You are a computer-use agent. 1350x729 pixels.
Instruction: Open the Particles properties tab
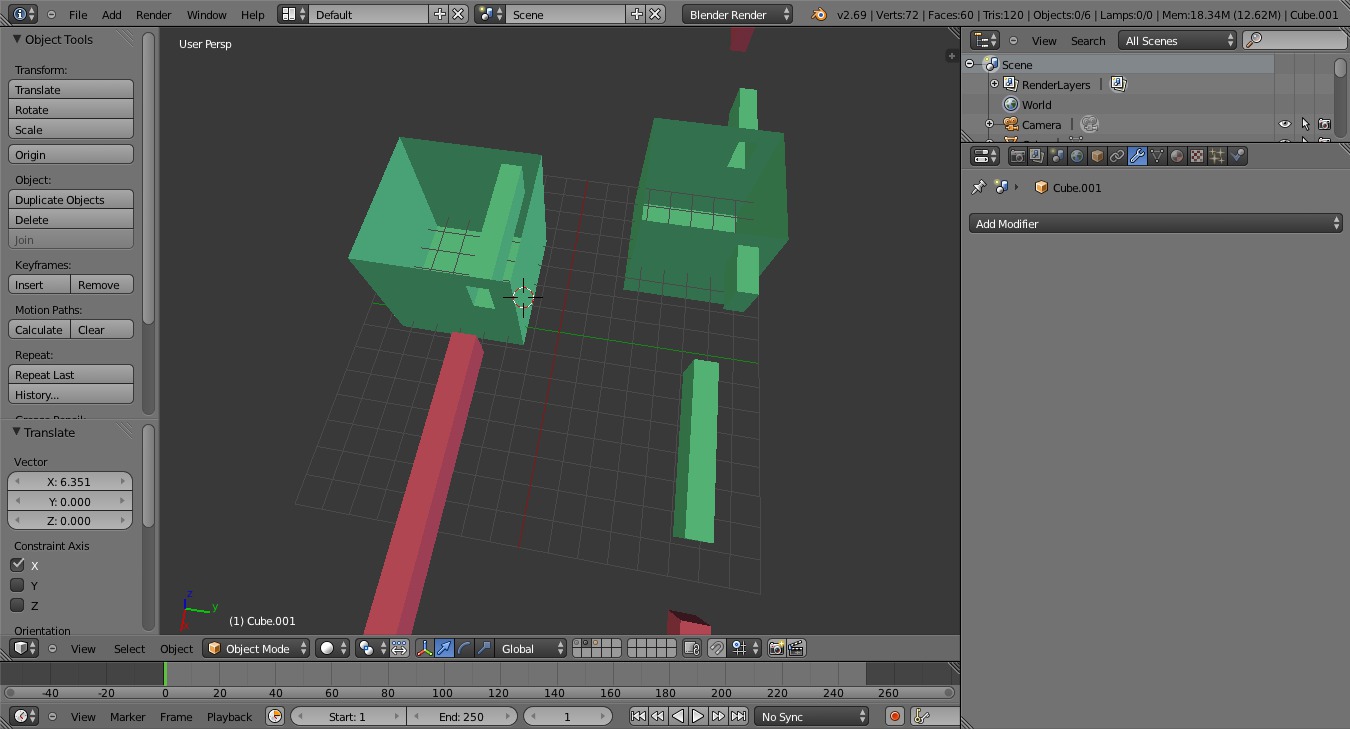click(x=1217, y=156)
